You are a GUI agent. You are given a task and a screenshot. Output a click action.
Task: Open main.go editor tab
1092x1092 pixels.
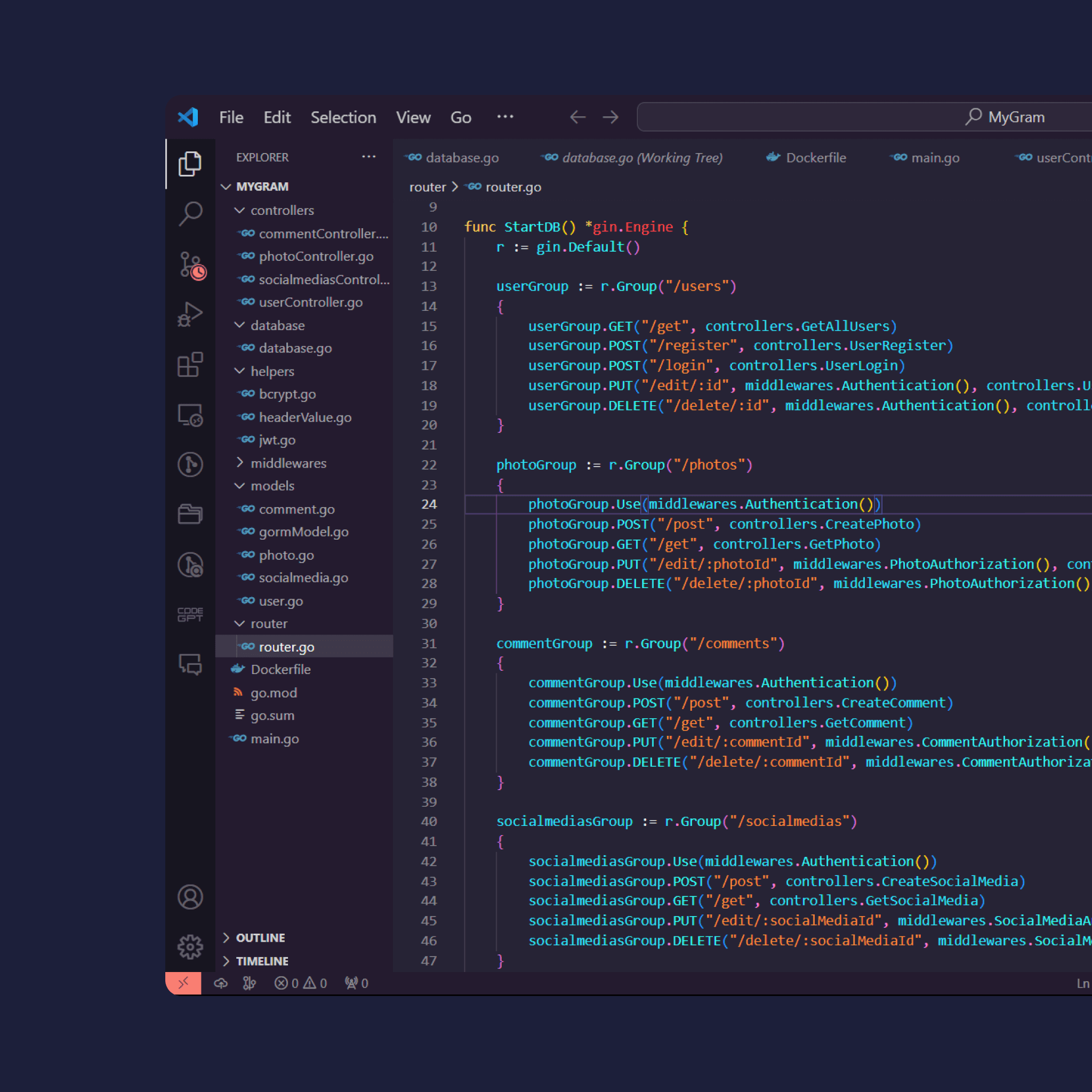(934, 158)
